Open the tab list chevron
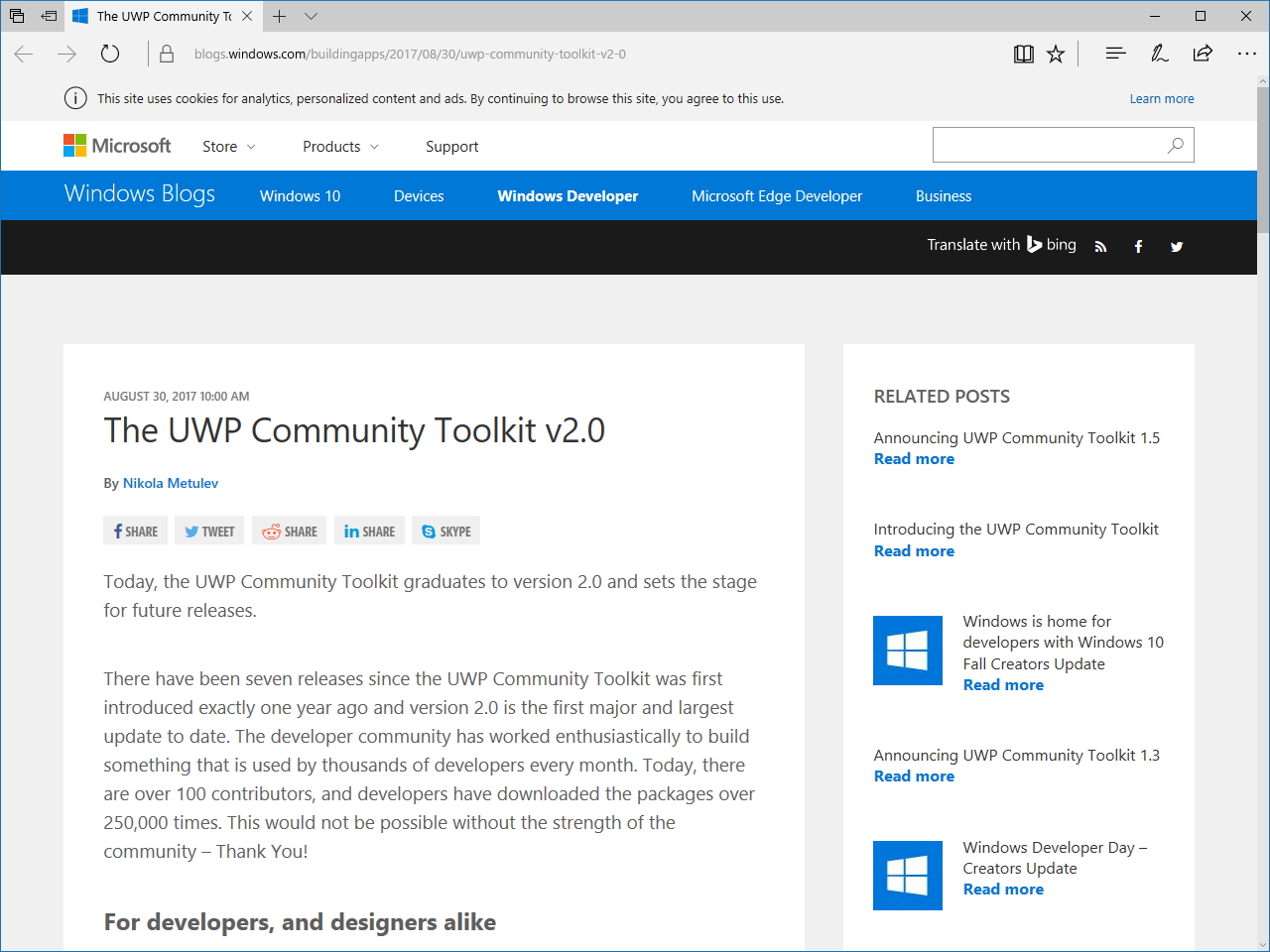The image size is (1270, 952). [x=311, y=16]
